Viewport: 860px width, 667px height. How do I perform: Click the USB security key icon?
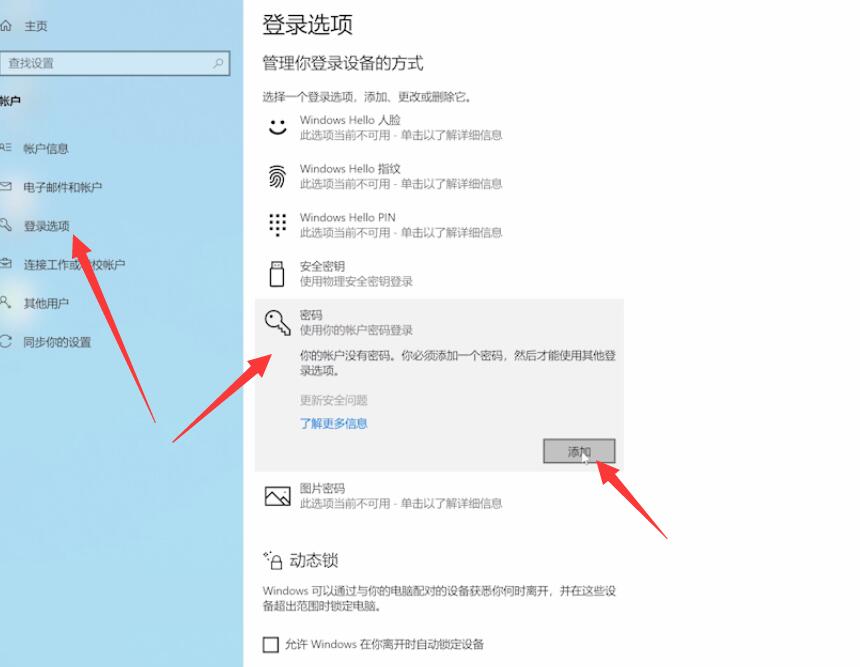pos(277,274)
